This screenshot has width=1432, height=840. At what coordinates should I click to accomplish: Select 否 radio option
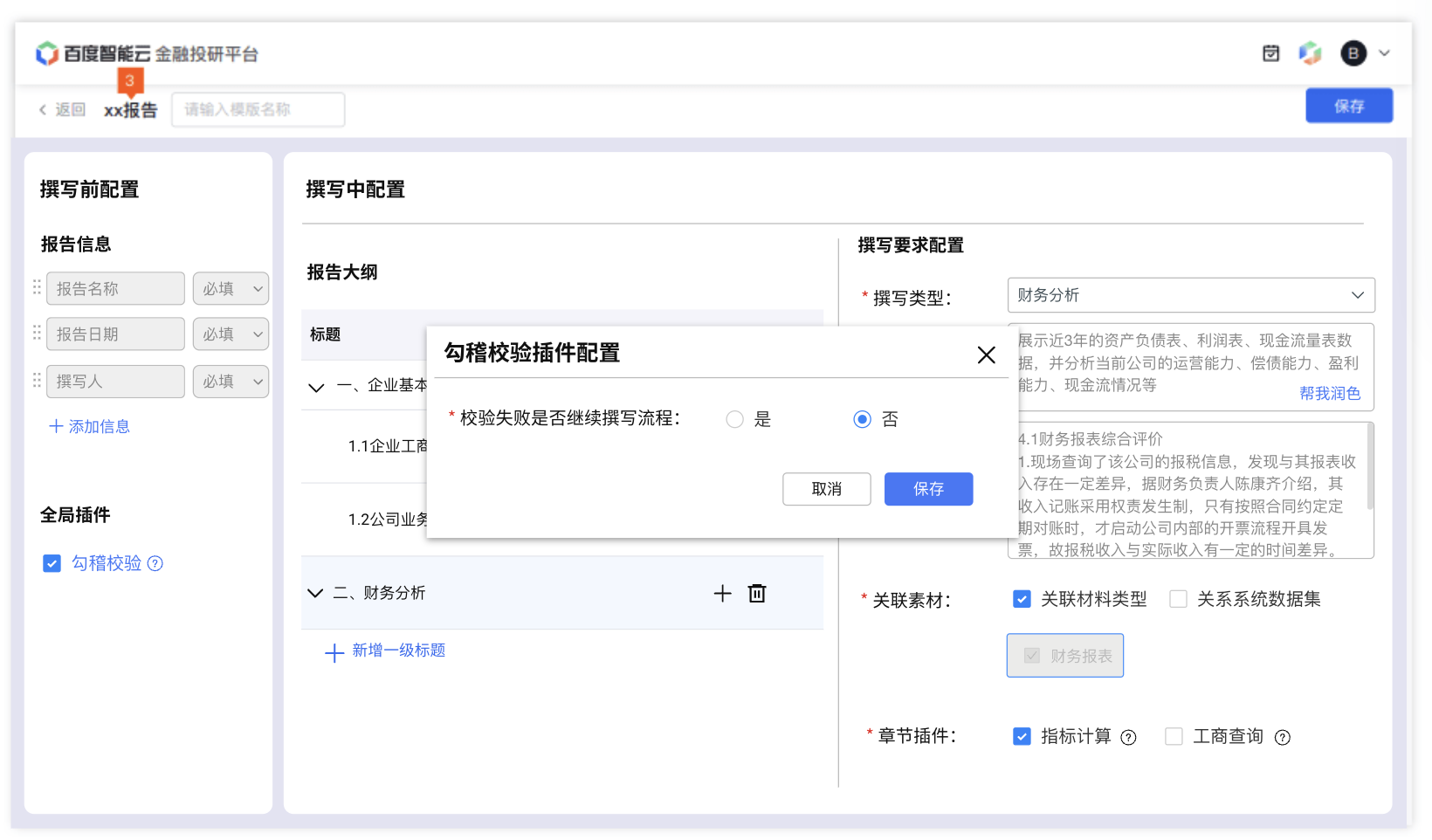click(863, 419)
